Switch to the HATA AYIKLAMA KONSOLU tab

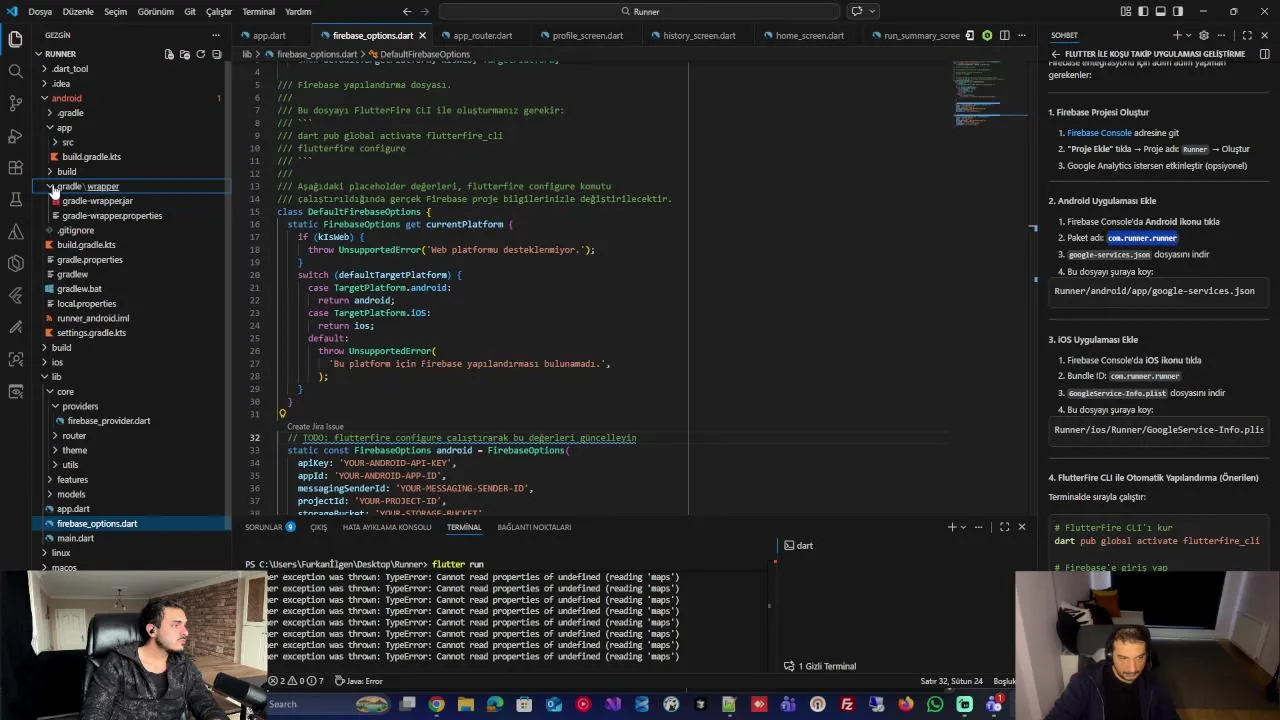coord(387,527)
